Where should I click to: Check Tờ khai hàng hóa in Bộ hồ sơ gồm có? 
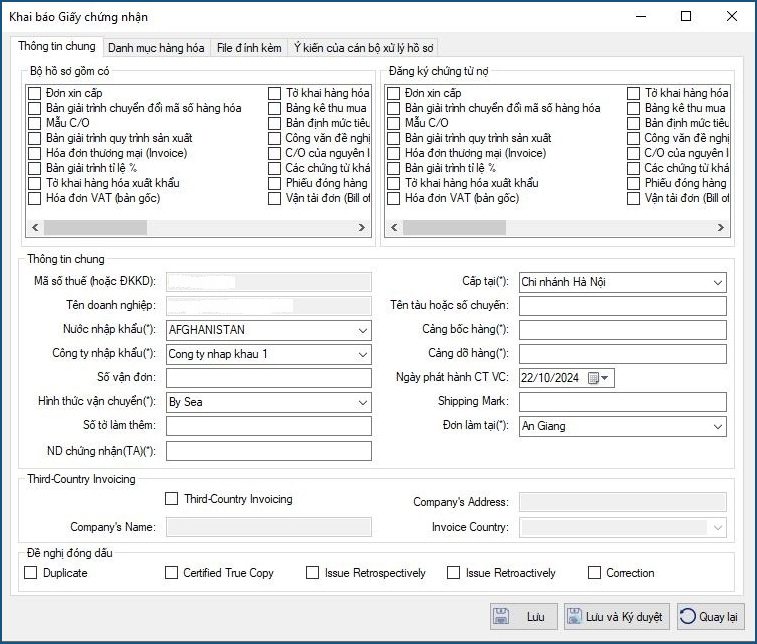click(x=274, y=93)
